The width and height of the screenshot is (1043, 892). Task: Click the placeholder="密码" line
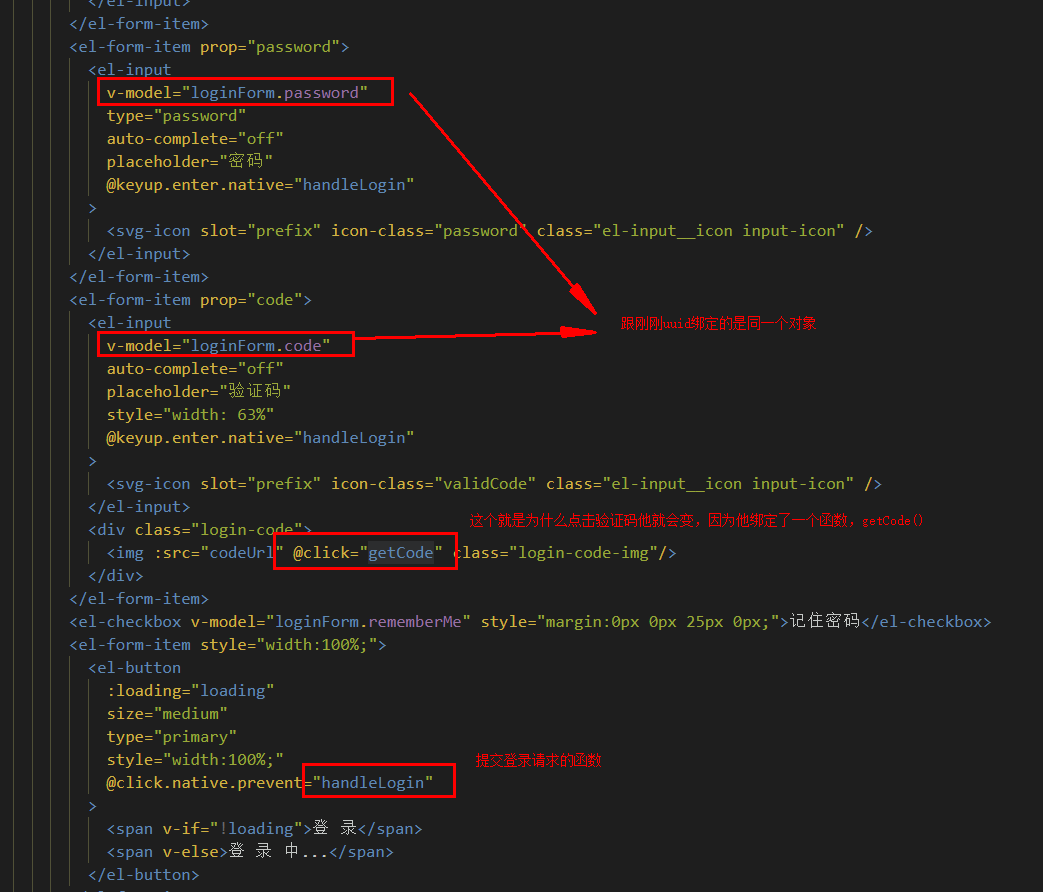pyautogui.click(x=190, y=162)
